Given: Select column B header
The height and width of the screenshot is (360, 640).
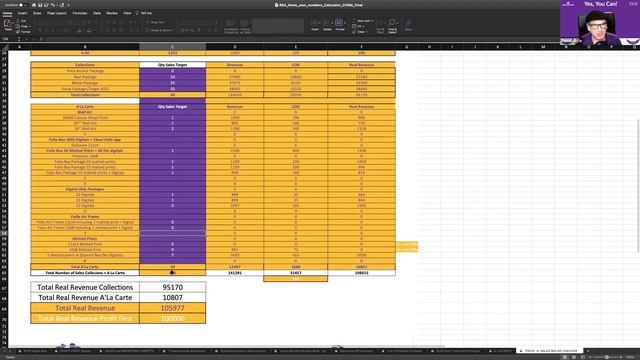Looking at the screenshot, I should 85,47.
